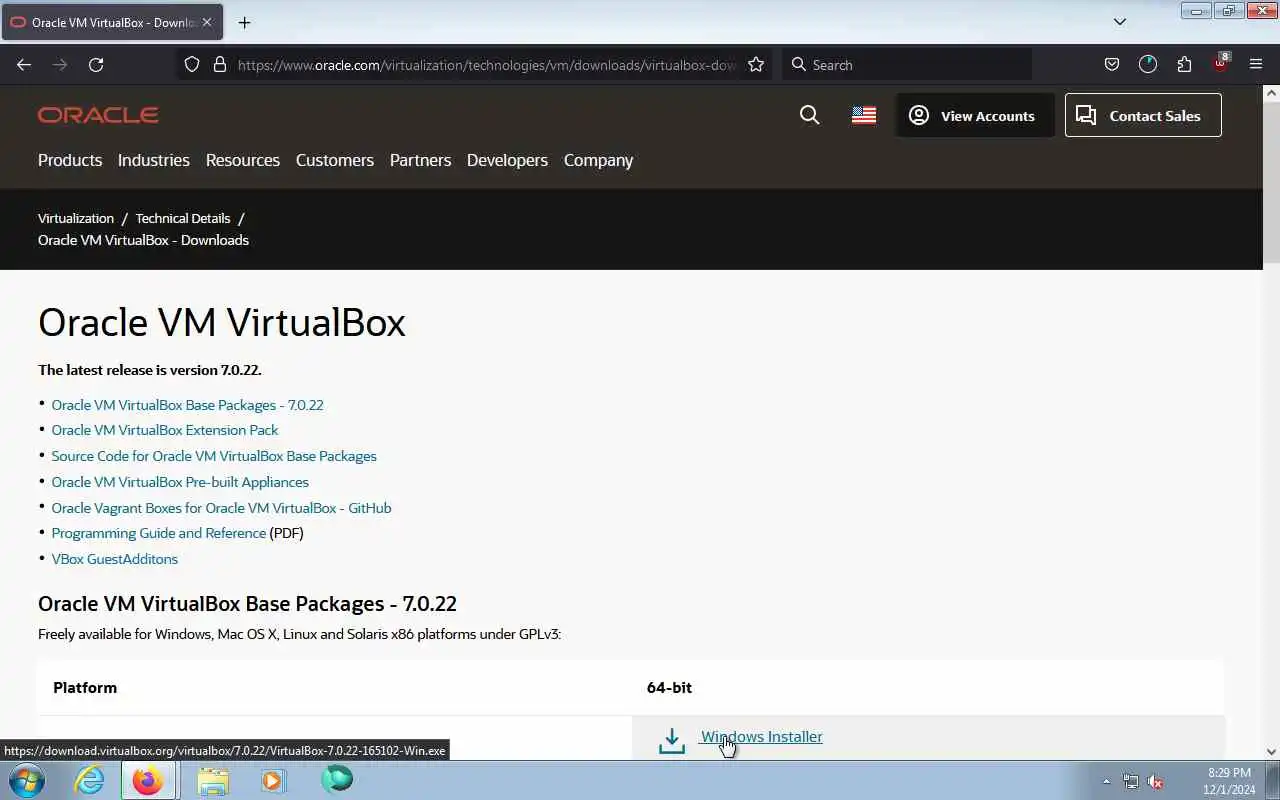
Task: Click the page vertical scrollbar thumb
Action: [1271, 182]
